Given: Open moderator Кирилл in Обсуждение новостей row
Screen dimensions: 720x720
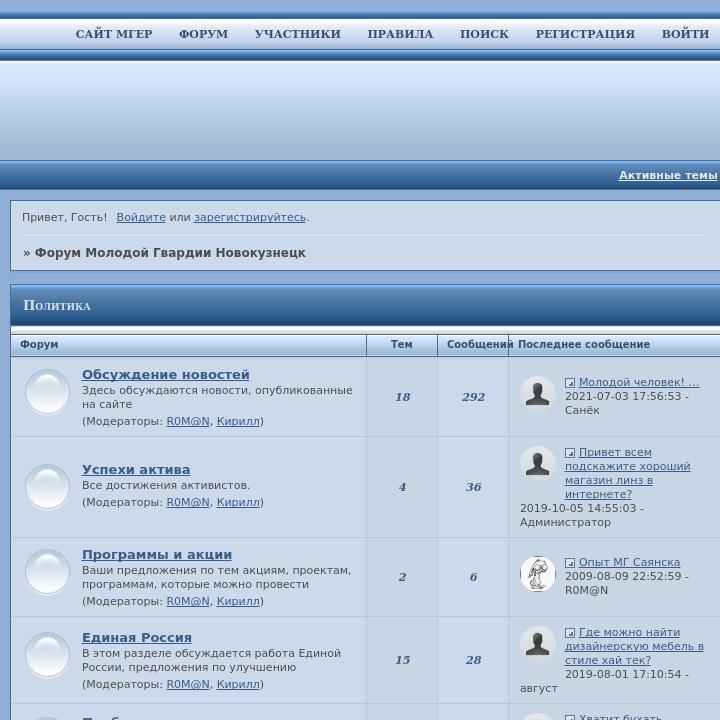Looking at the screenshot, I should [238, 421].
